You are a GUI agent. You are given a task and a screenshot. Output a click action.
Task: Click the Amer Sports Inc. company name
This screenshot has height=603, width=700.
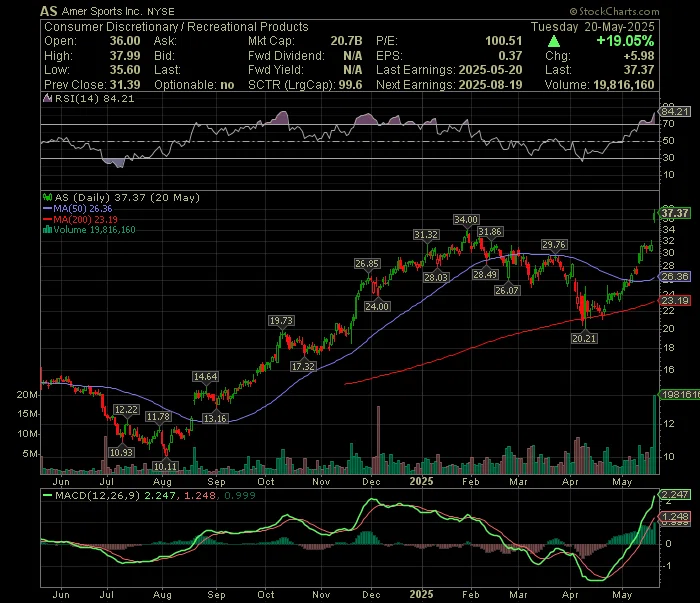pyautogui.click(x=103, y=12)
